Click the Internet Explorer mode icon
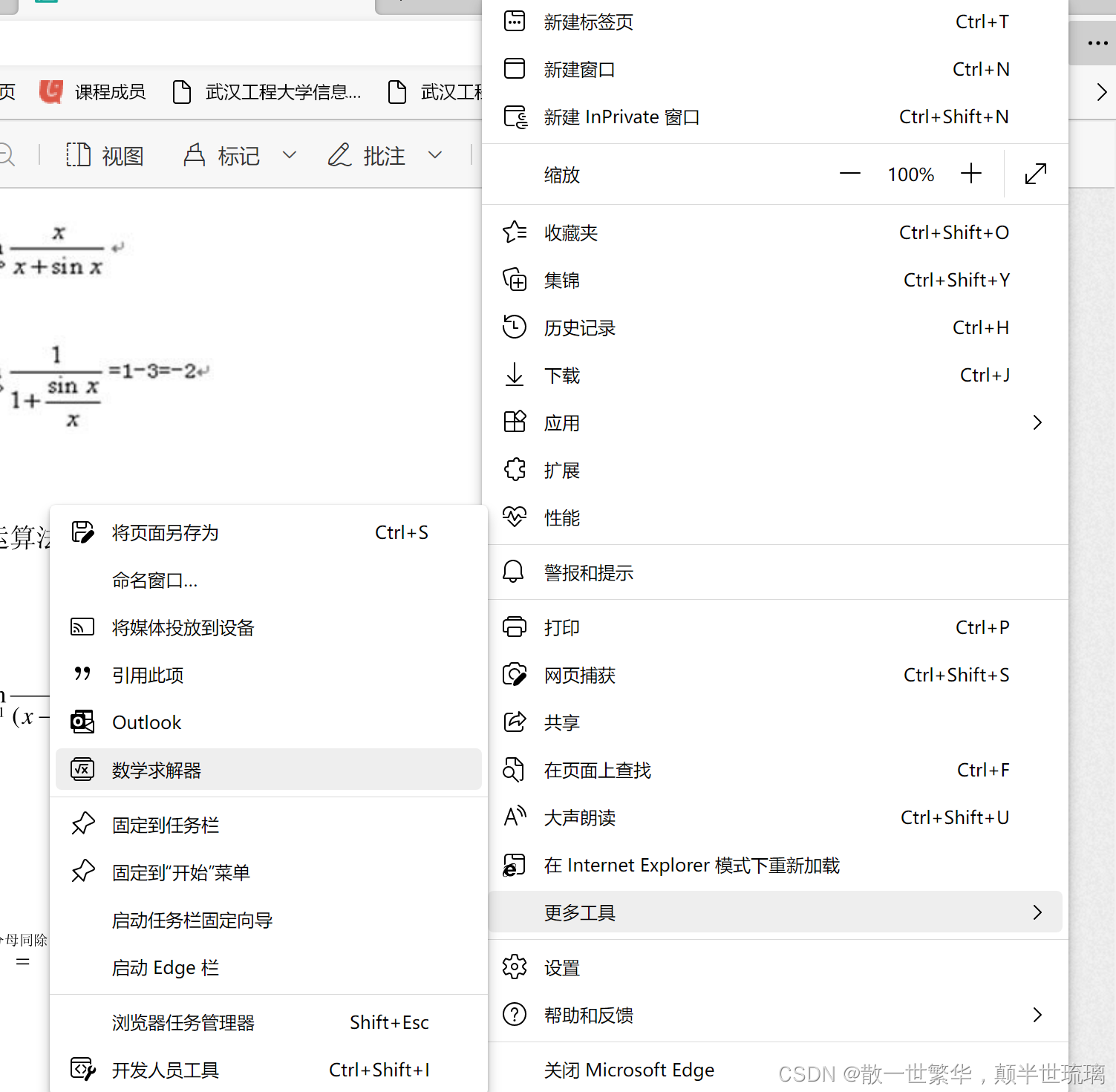 [514, 866]
